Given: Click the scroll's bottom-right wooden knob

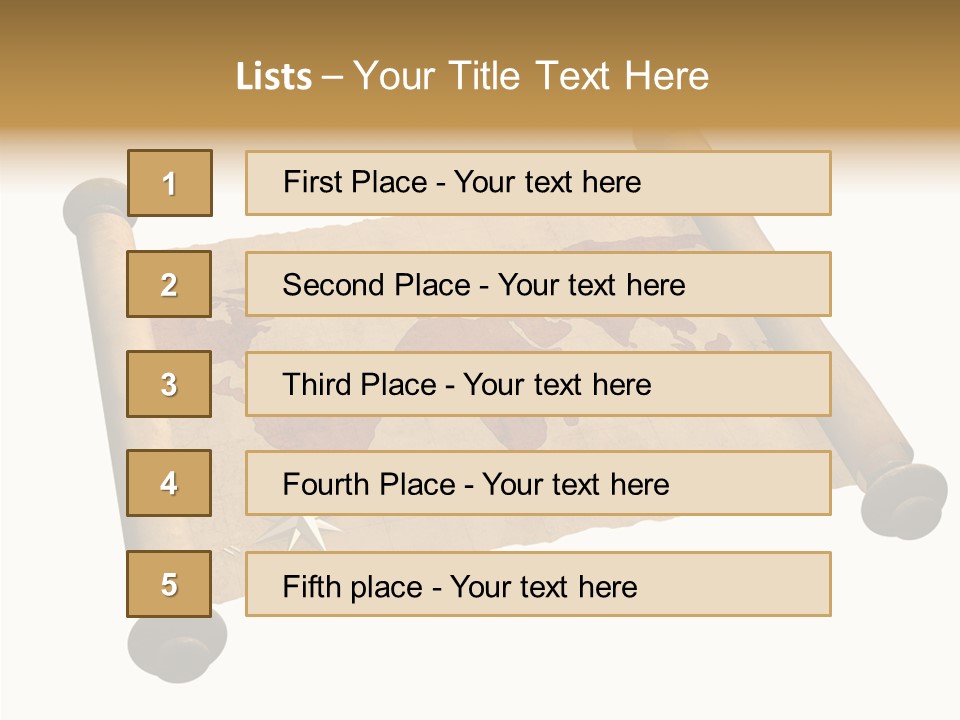Looking at the screenshot, I should 905,500.
